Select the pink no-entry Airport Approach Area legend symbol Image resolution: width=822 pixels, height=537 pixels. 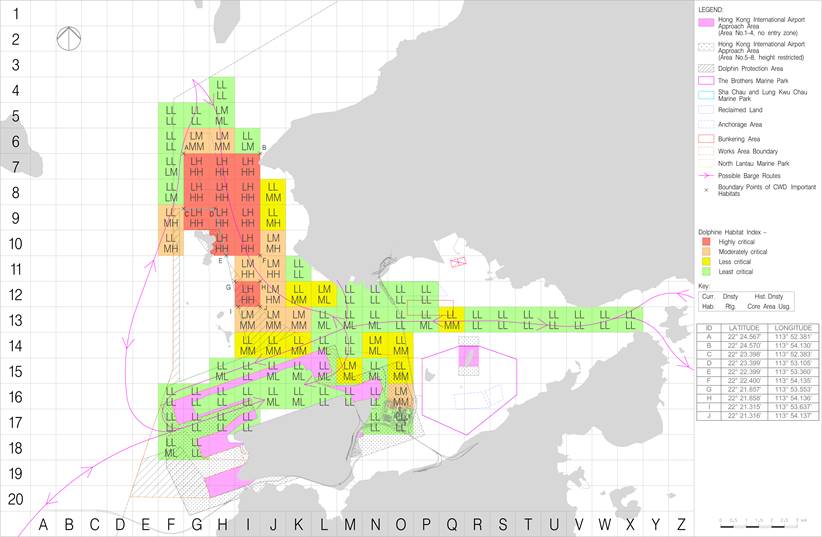point(706,22)
